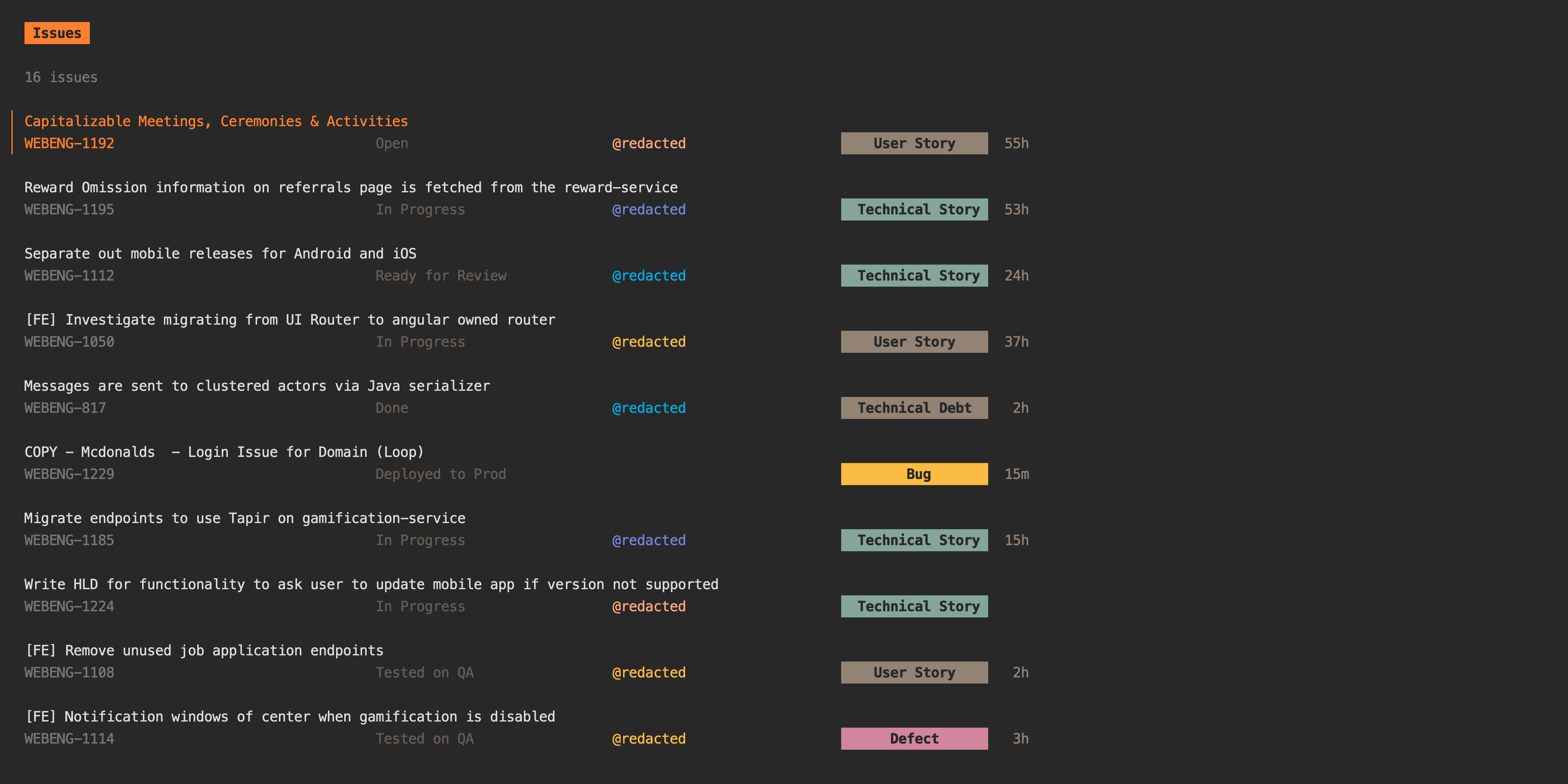Click Deployed to Prod status
The height and width of the screenshot is (784, 1568).
[x=440, y=474]
